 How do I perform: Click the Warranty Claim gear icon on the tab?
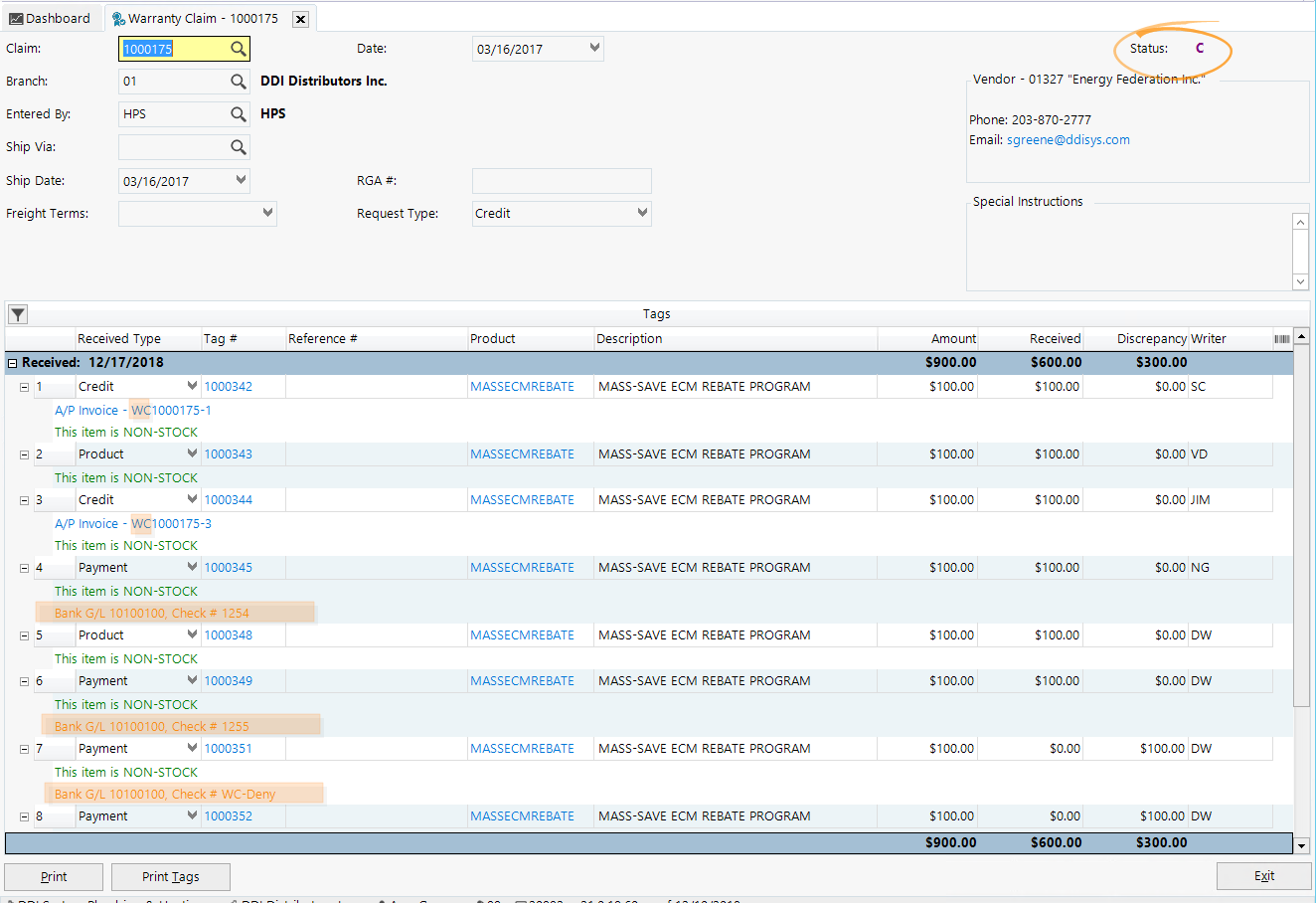pyautogui.click(x=116, y=18)
